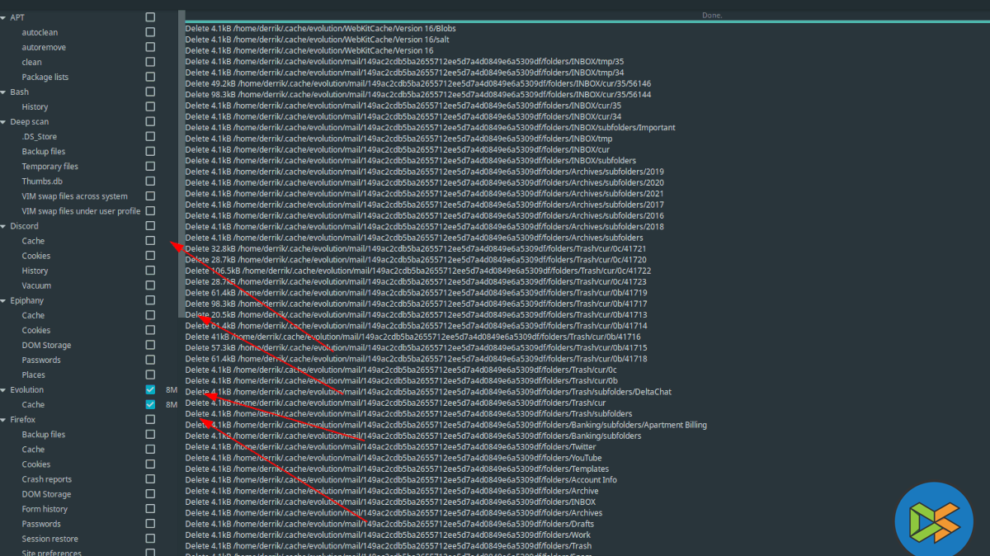990x556 pixels.
Task: Enable the Form history checkbox
Action: click(150, 509)
